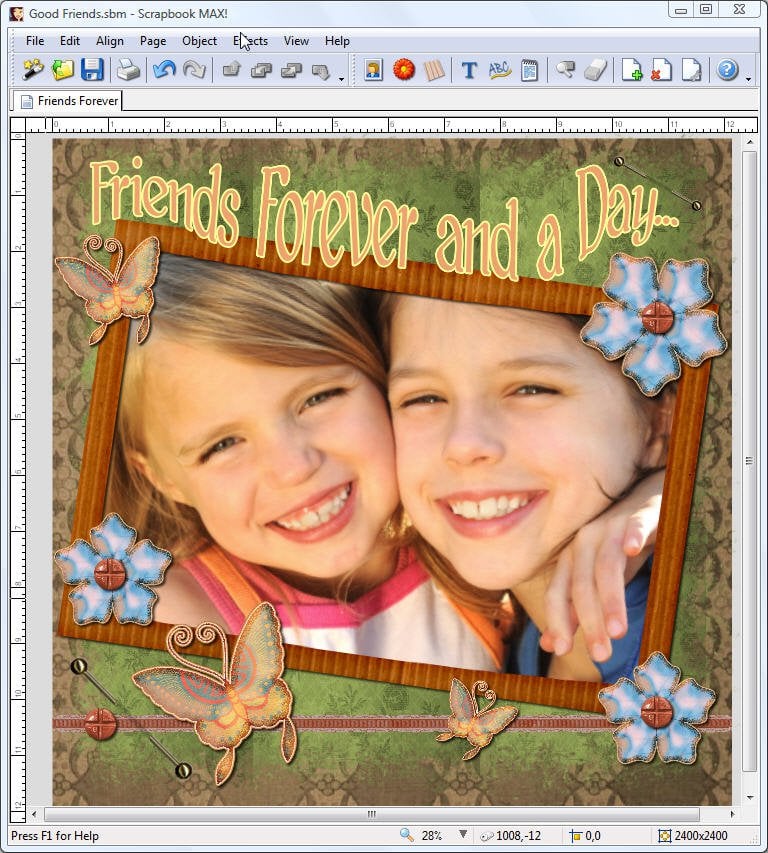
Task: Add an embellishment with the orange flower icon
Action: 404,70
